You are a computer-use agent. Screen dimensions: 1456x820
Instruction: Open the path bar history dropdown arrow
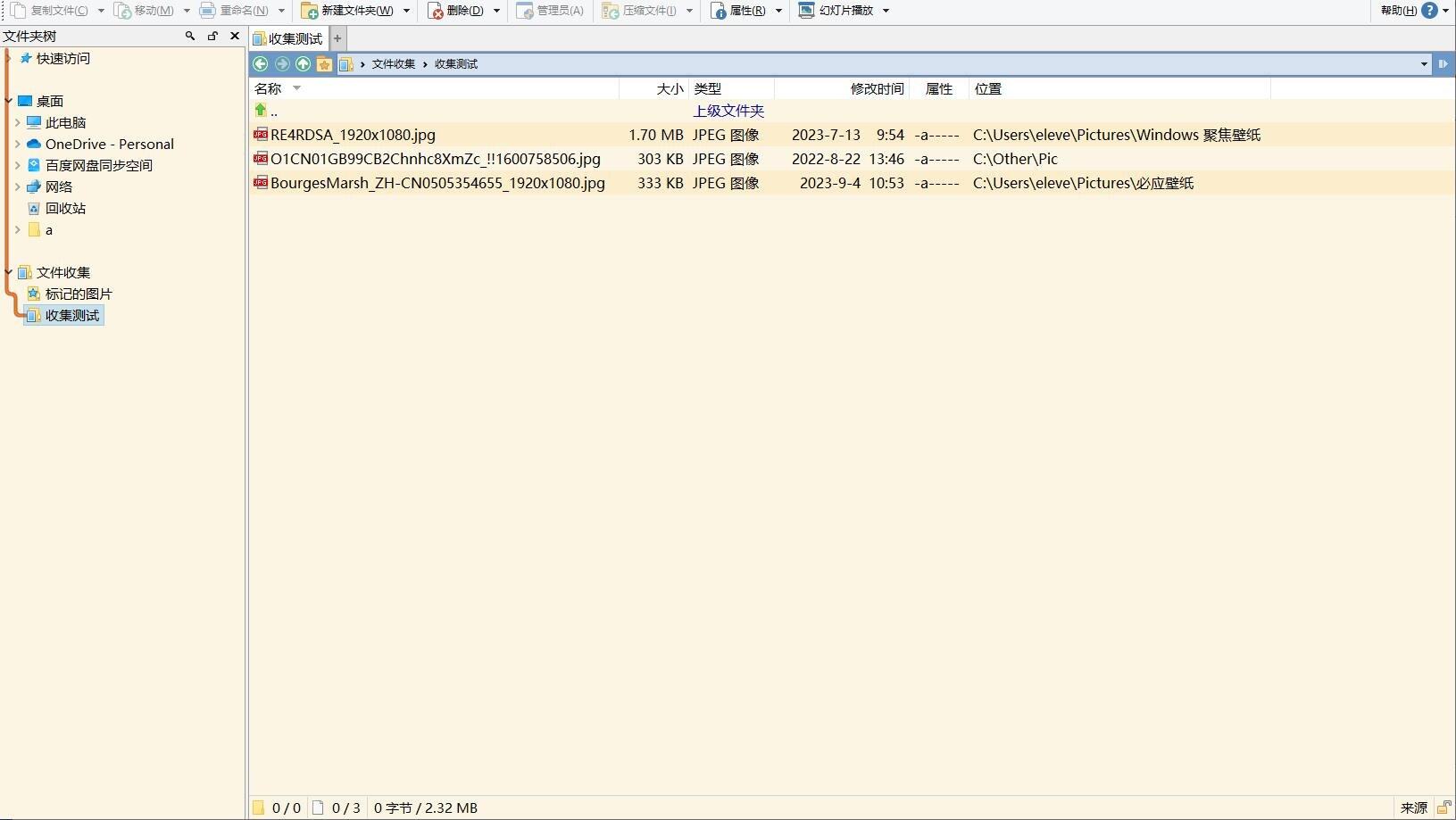1424,63
